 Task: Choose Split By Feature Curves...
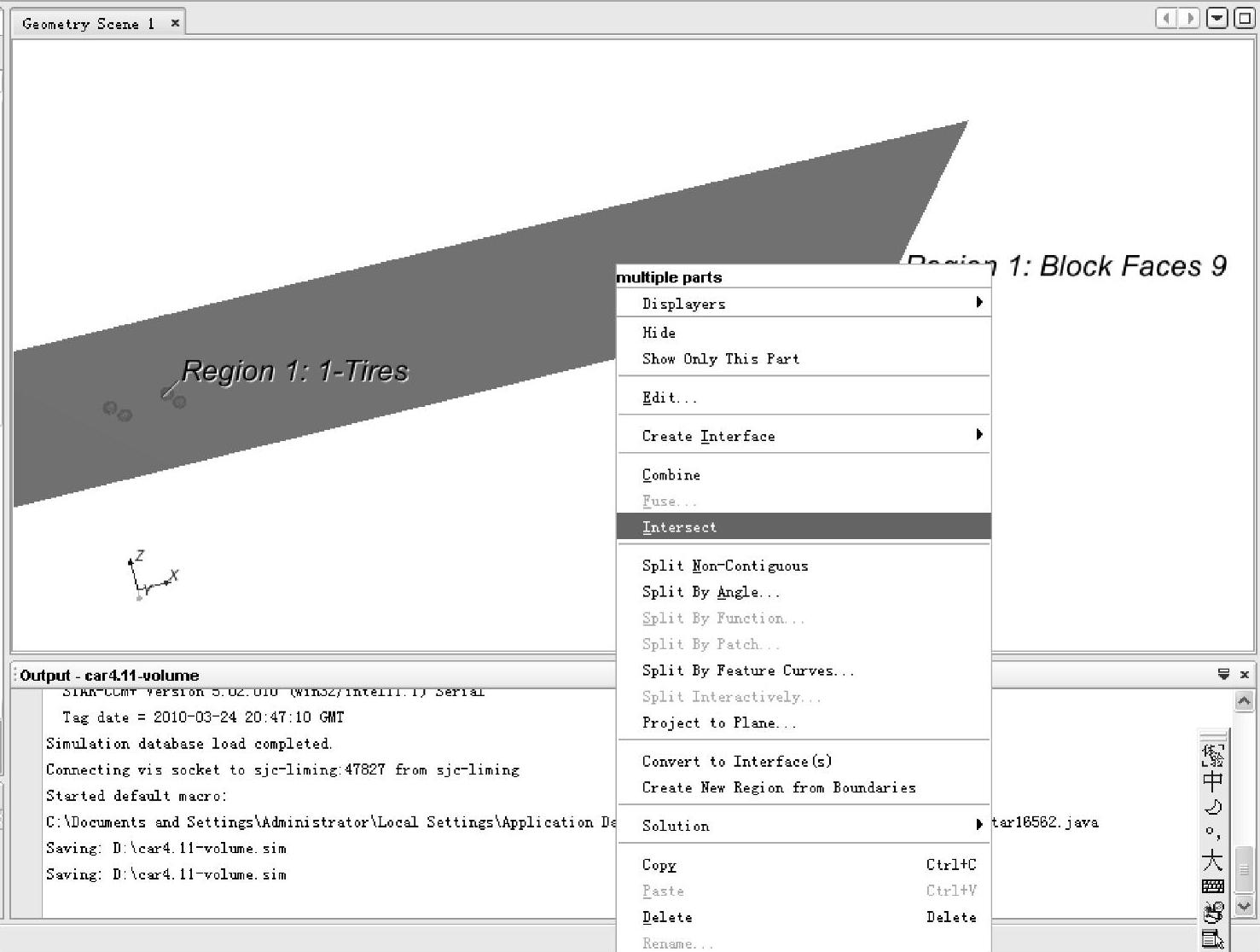804,670
